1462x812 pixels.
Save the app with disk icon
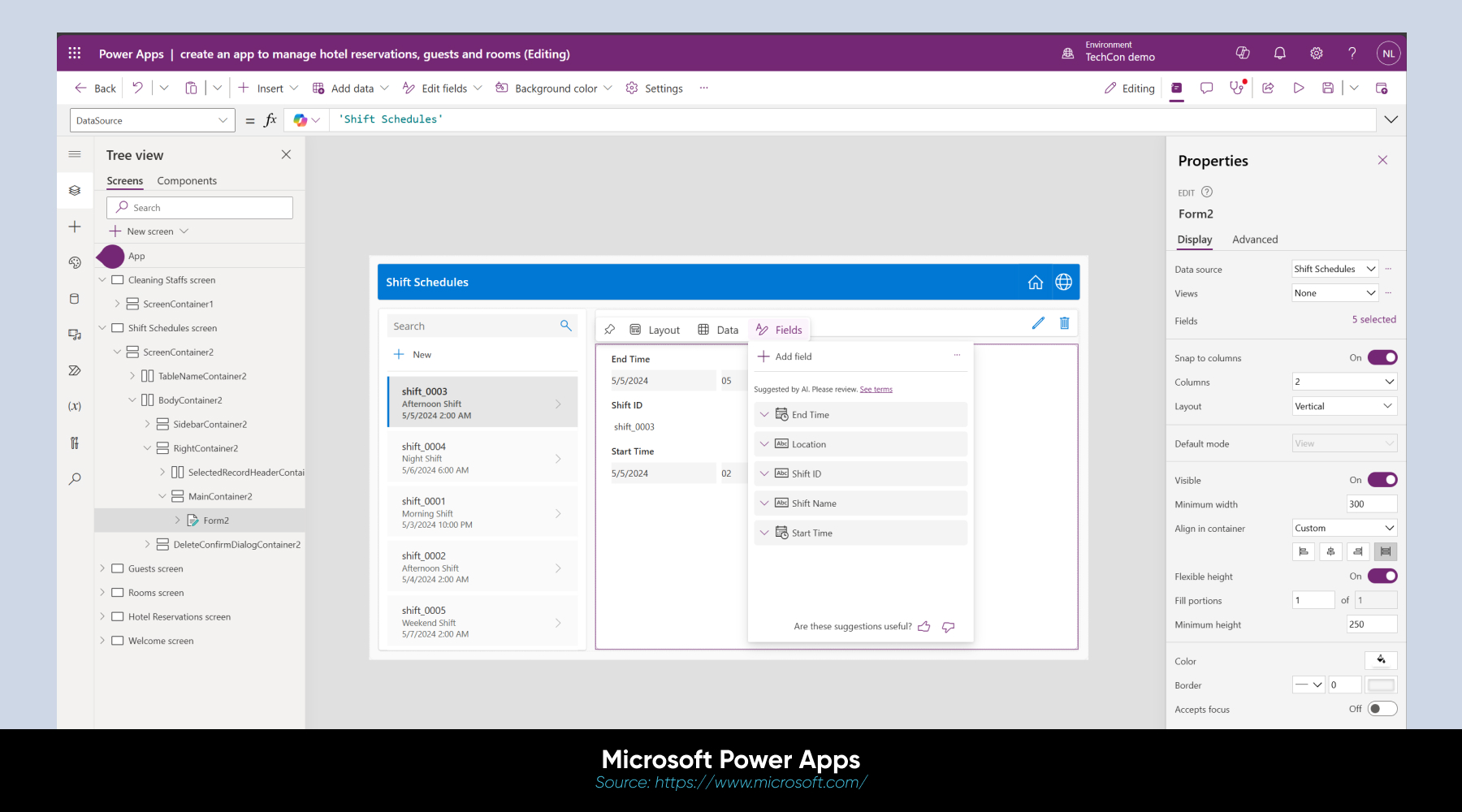pos(1328,88)
